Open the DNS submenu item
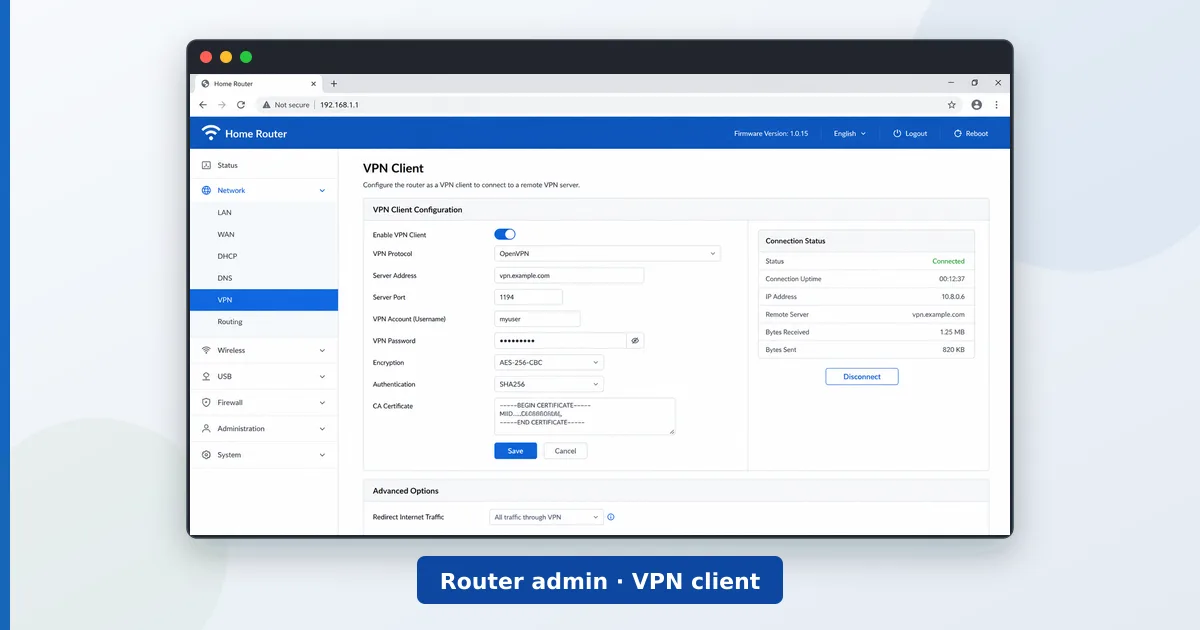The width and height of the screenshot is (1200, 630). [264, 278]
